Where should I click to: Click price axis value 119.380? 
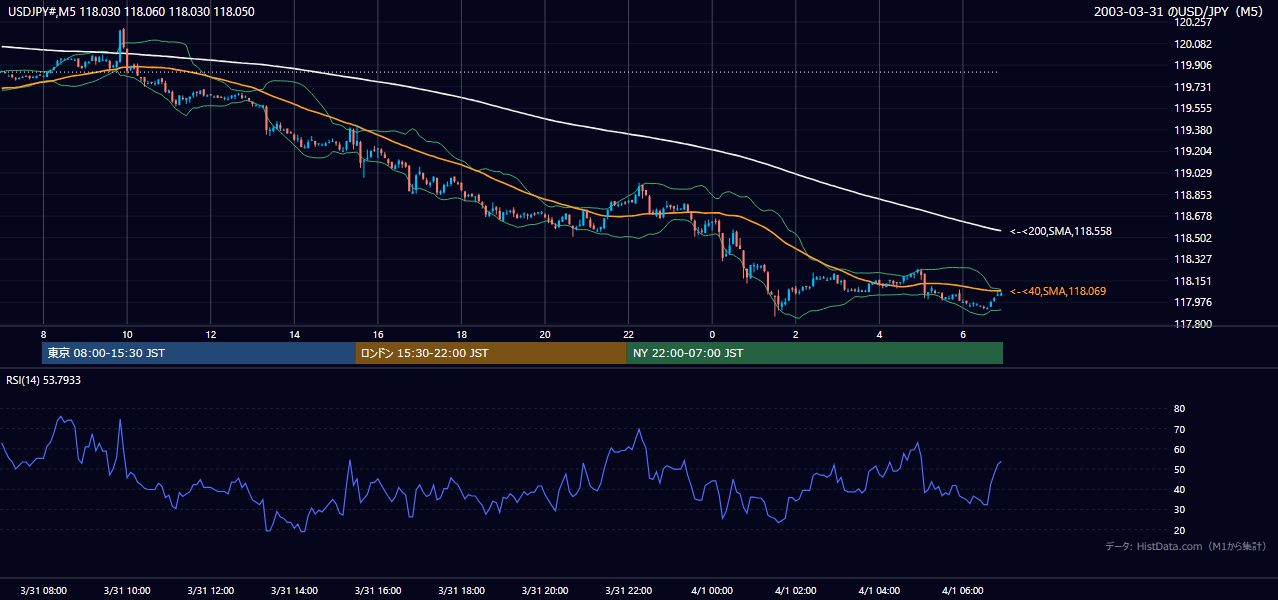pyautogui.click(x=1192, y=130)
